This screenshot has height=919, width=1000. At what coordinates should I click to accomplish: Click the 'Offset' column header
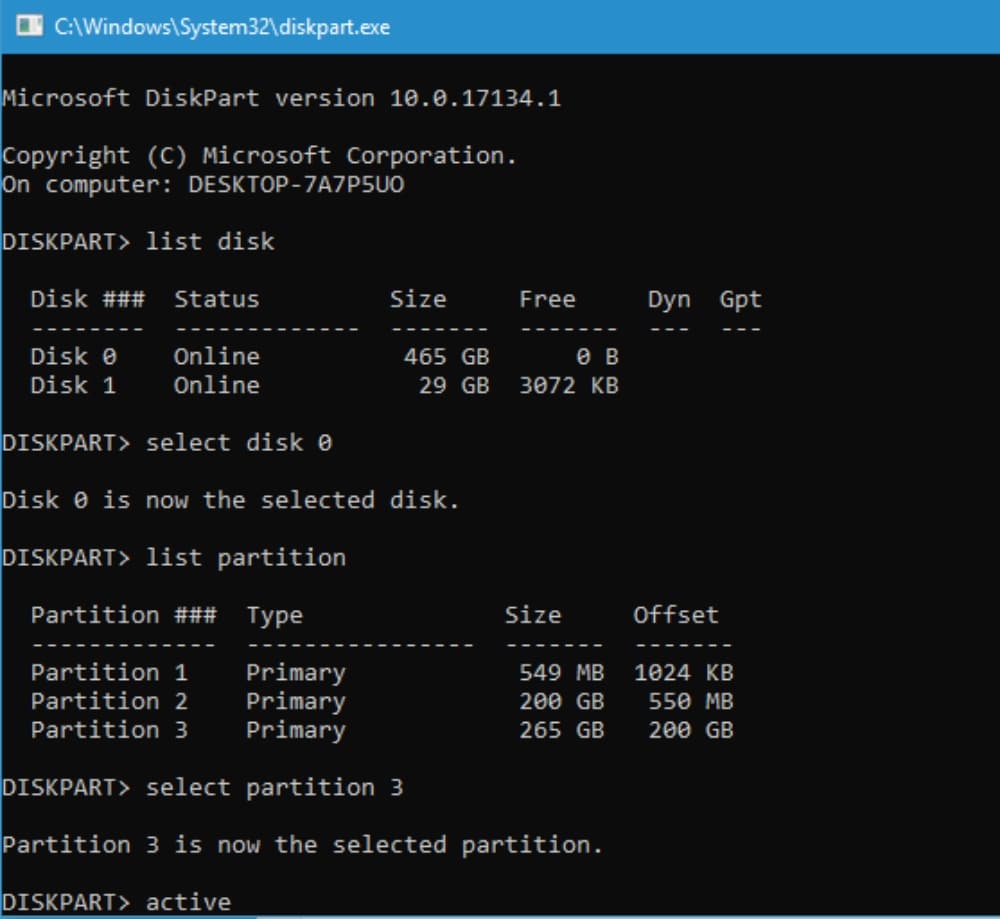pyautogui.click(x=675, y=615)
